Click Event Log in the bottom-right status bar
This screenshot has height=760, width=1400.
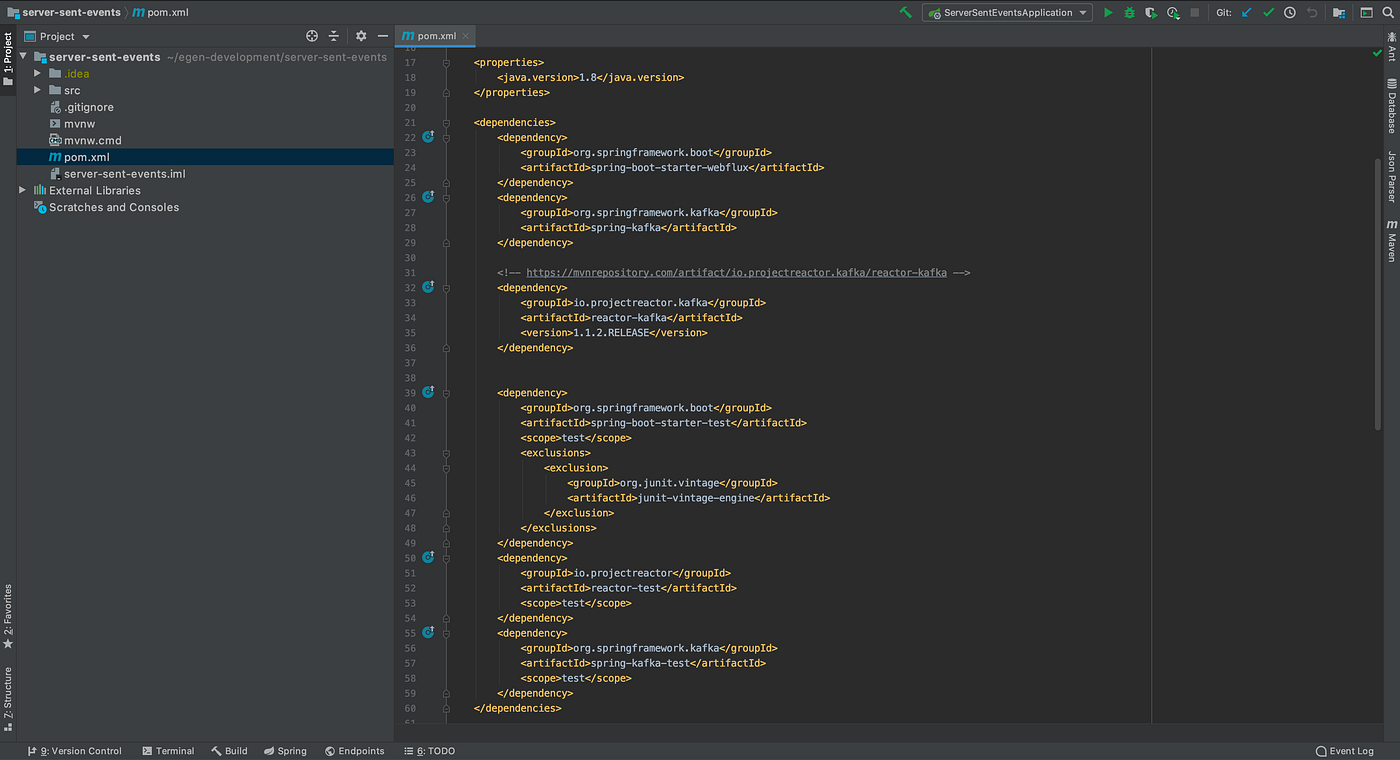pos(1344,750)
